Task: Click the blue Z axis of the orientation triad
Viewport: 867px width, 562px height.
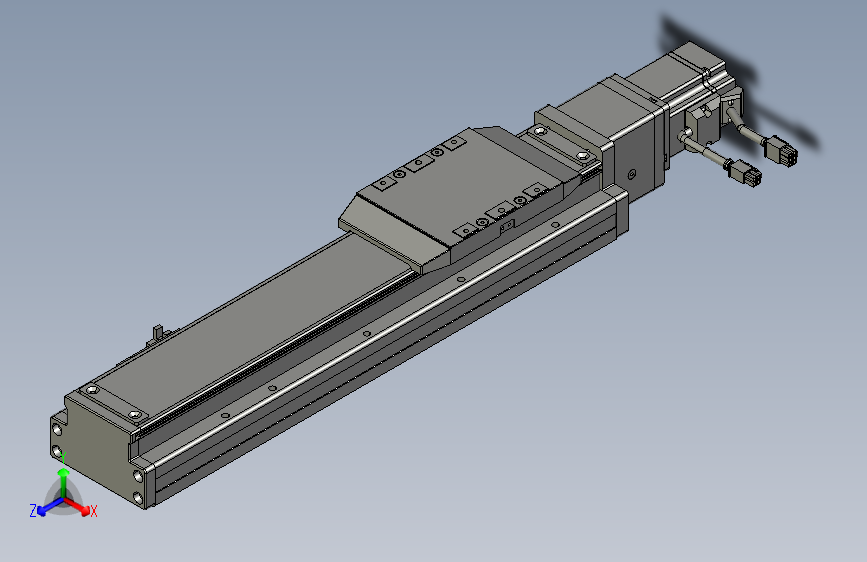Action: 50,507
